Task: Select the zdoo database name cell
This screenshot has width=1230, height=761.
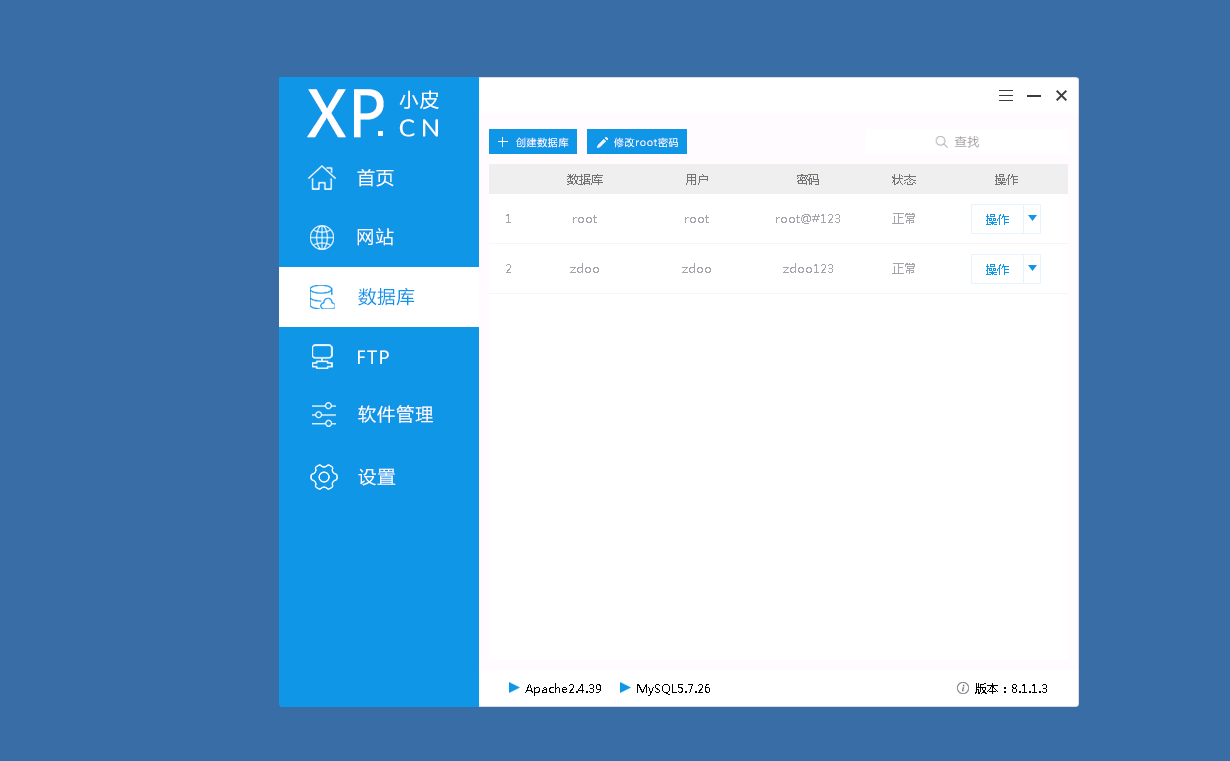Action: click(x=585, y=269)
